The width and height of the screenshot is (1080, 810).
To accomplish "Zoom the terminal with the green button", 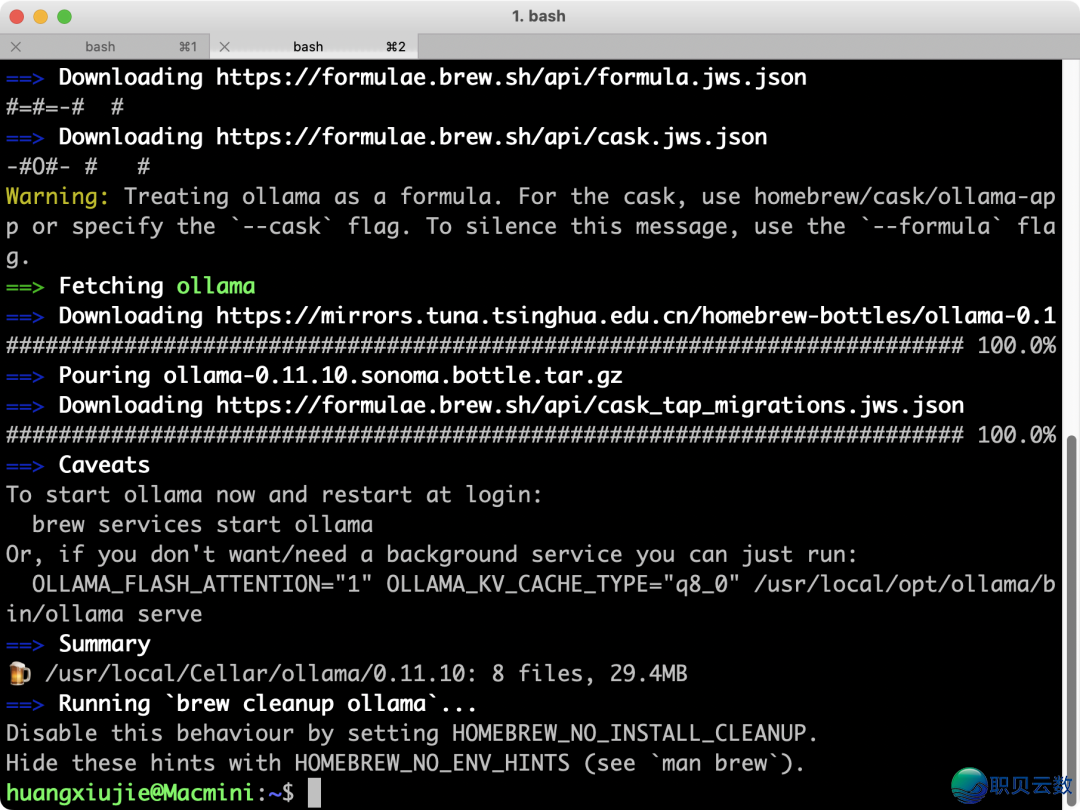I will 64,17.
